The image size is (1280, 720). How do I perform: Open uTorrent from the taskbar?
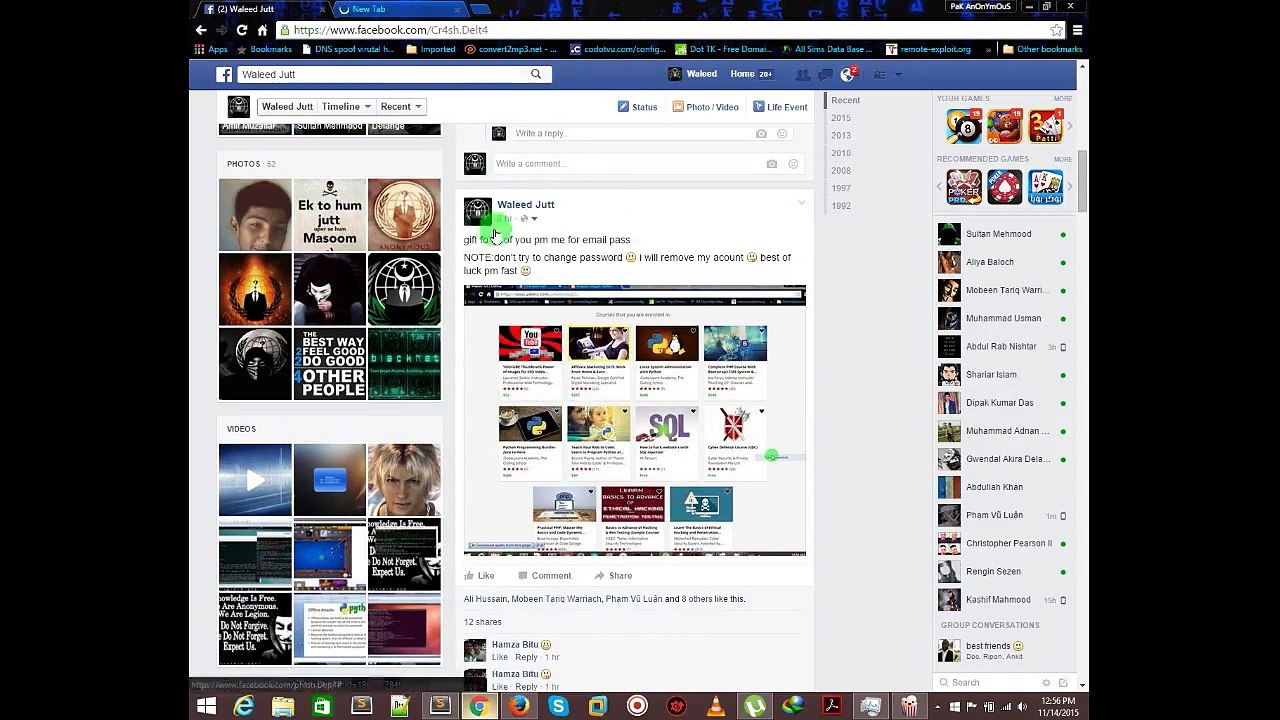coord(755,706)
